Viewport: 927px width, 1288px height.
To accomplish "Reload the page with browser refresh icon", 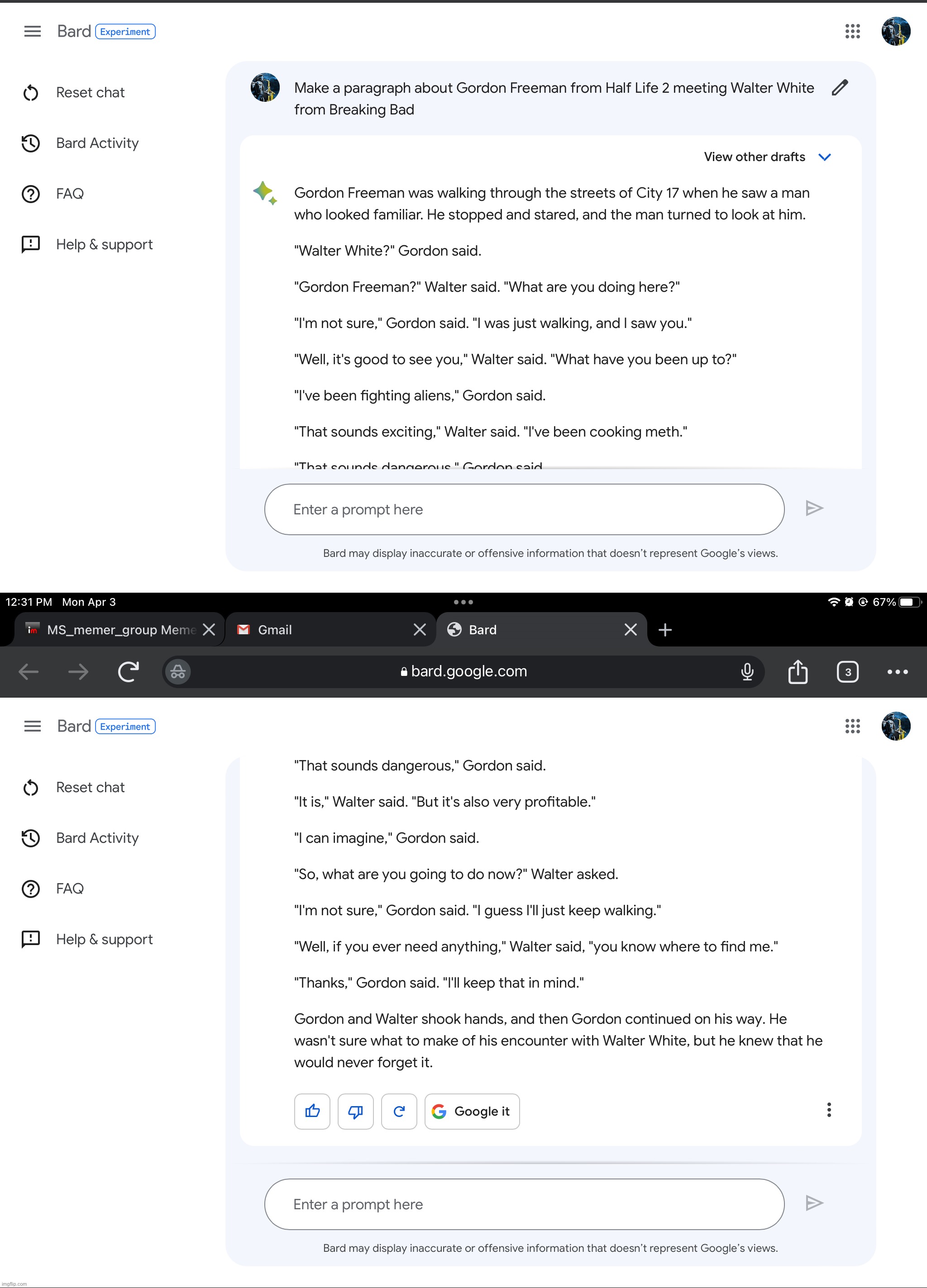I will [129, 672].
